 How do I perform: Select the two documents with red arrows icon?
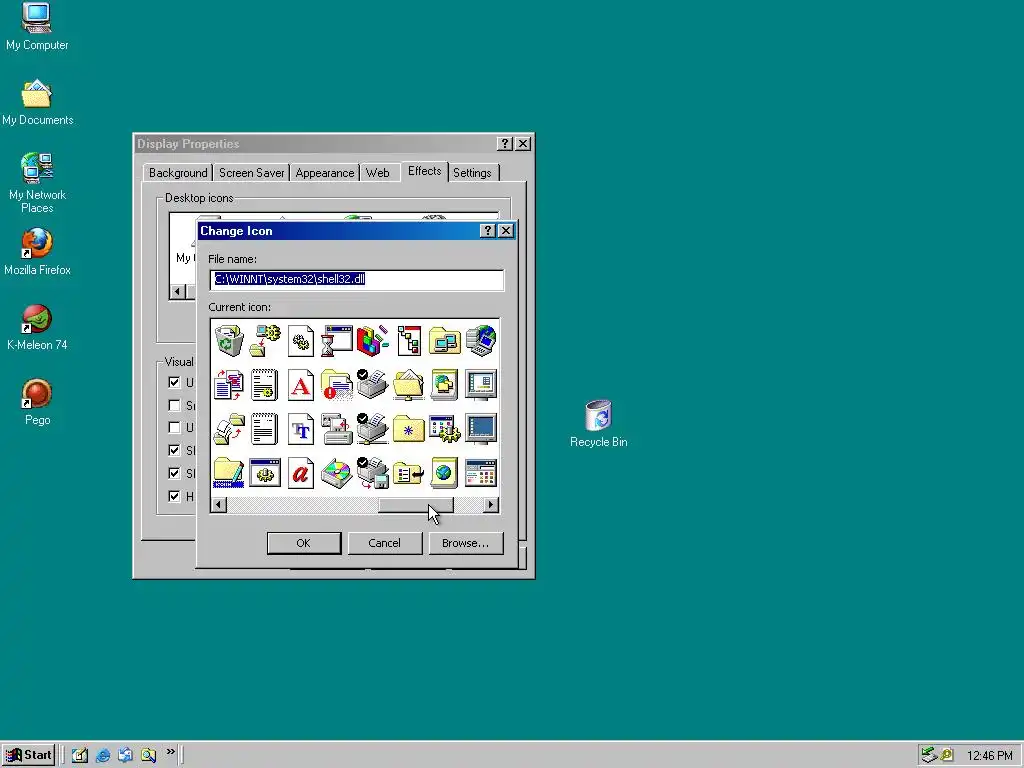[229, 385]
